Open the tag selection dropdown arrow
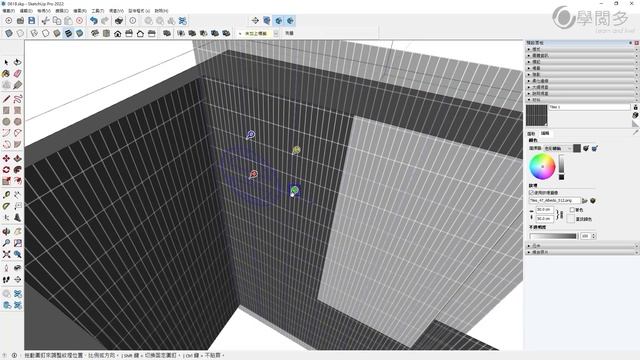Image resolution: width=640 pixels, height=360 pixels. click(276, 33)
